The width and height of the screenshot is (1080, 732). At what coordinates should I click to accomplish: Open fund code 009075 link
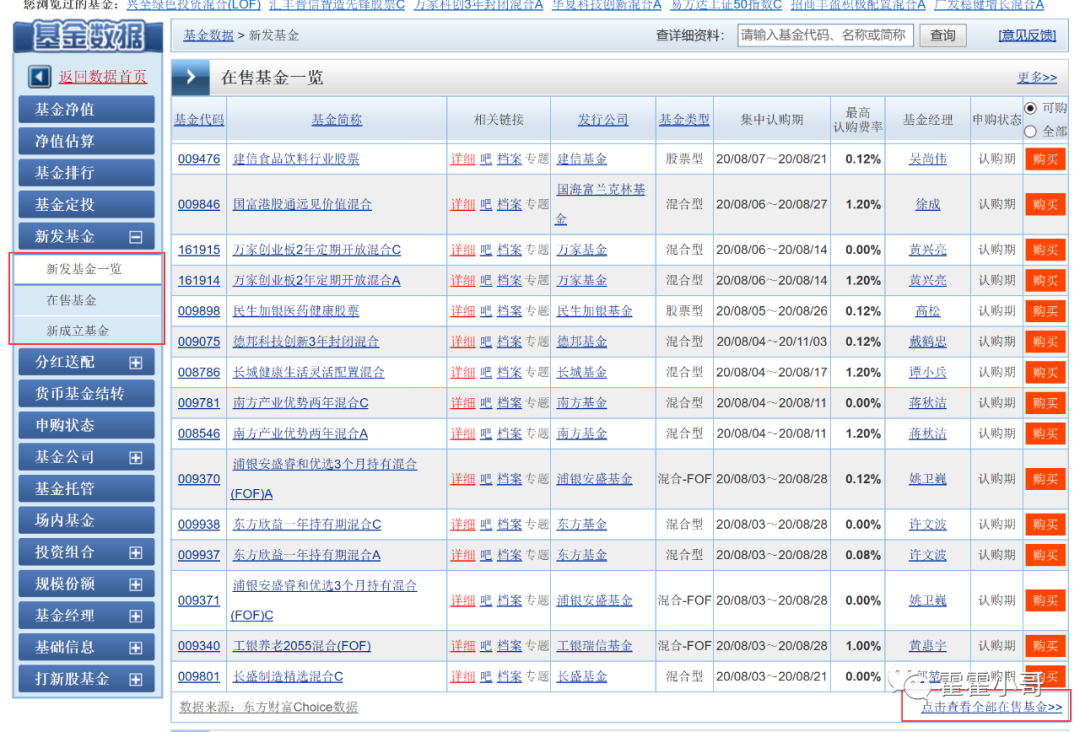click(x=199, y=342)
